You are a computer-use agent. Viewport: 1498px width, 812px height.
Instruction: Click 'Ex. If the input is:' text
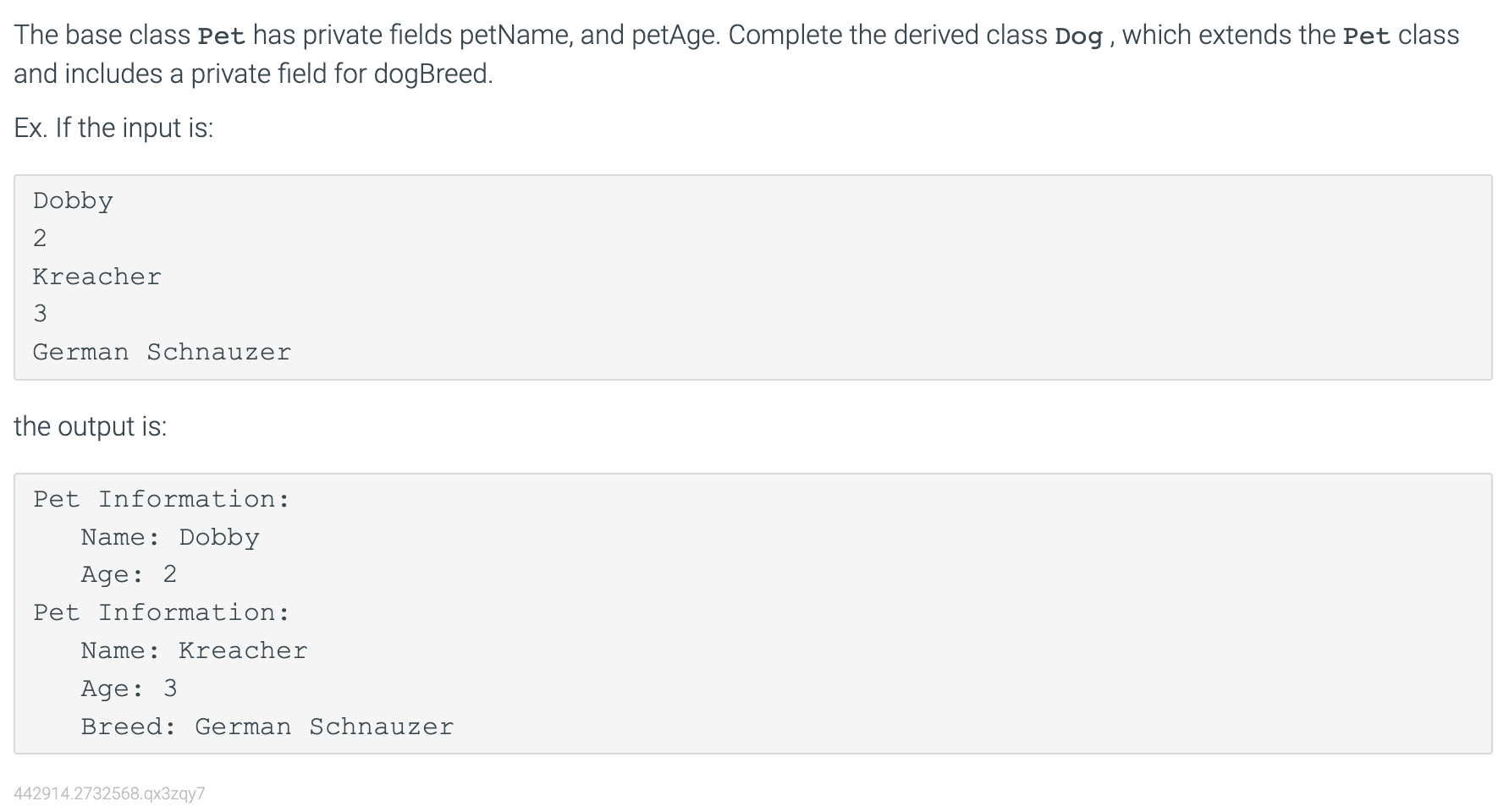pos(113,128)
